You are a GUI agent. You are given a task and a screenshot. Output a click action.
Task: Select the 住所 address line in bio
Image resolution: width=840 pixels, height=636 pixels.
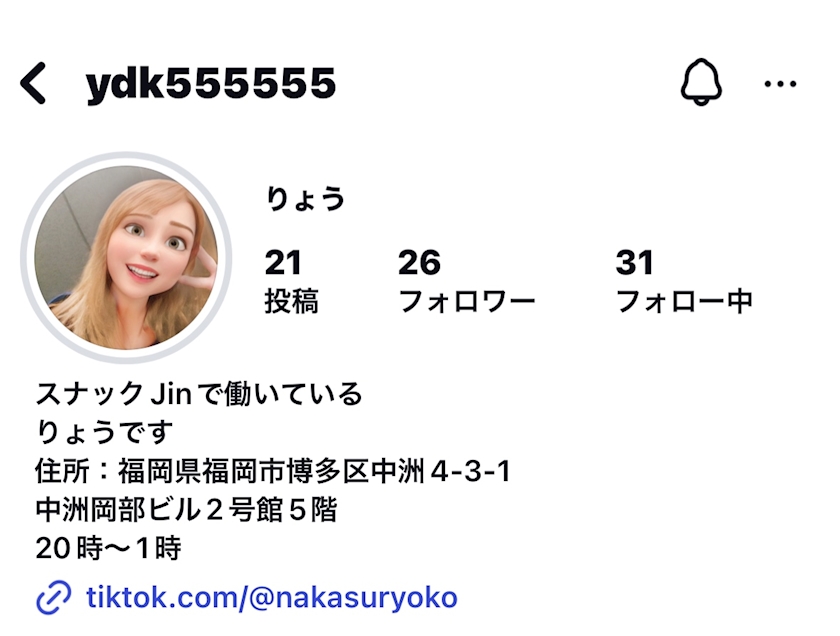(272, 472)
